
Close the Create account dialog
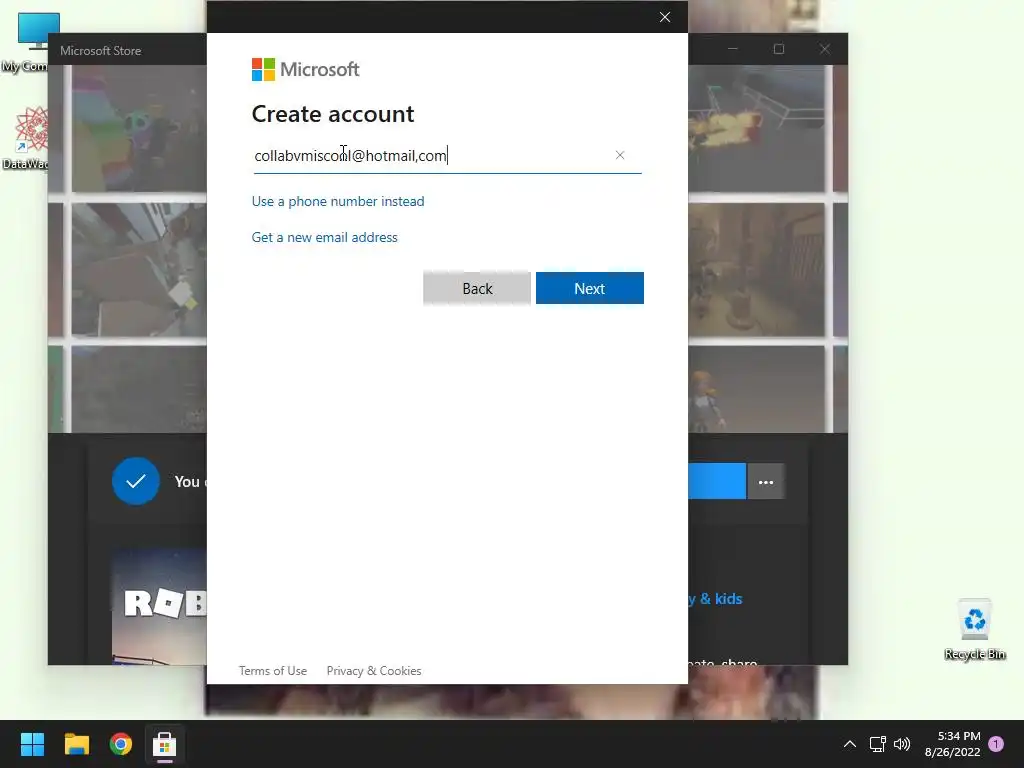click(665, 17)
